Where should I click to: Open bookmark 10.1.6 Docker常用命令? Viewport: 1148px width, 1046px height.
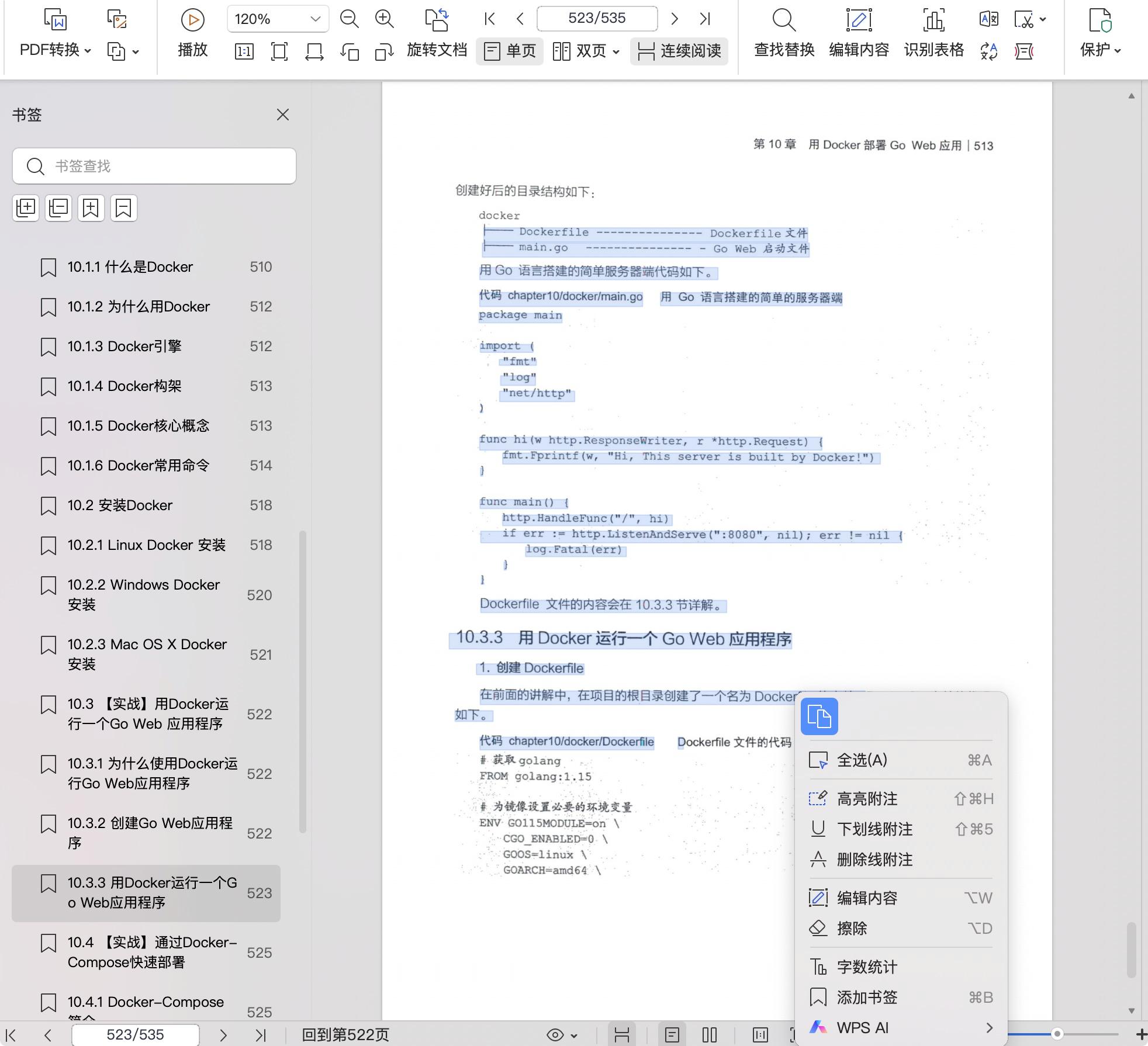[146, 466]
